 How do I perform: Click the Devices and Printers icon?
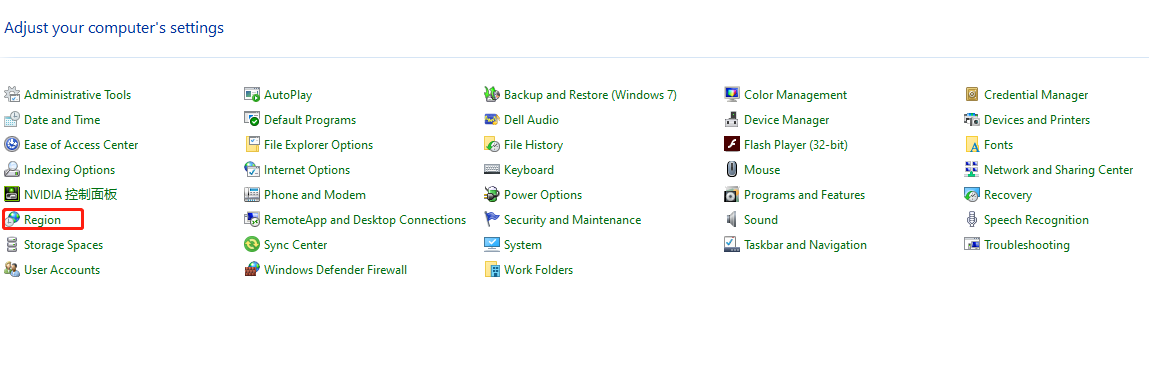[972, 119]
